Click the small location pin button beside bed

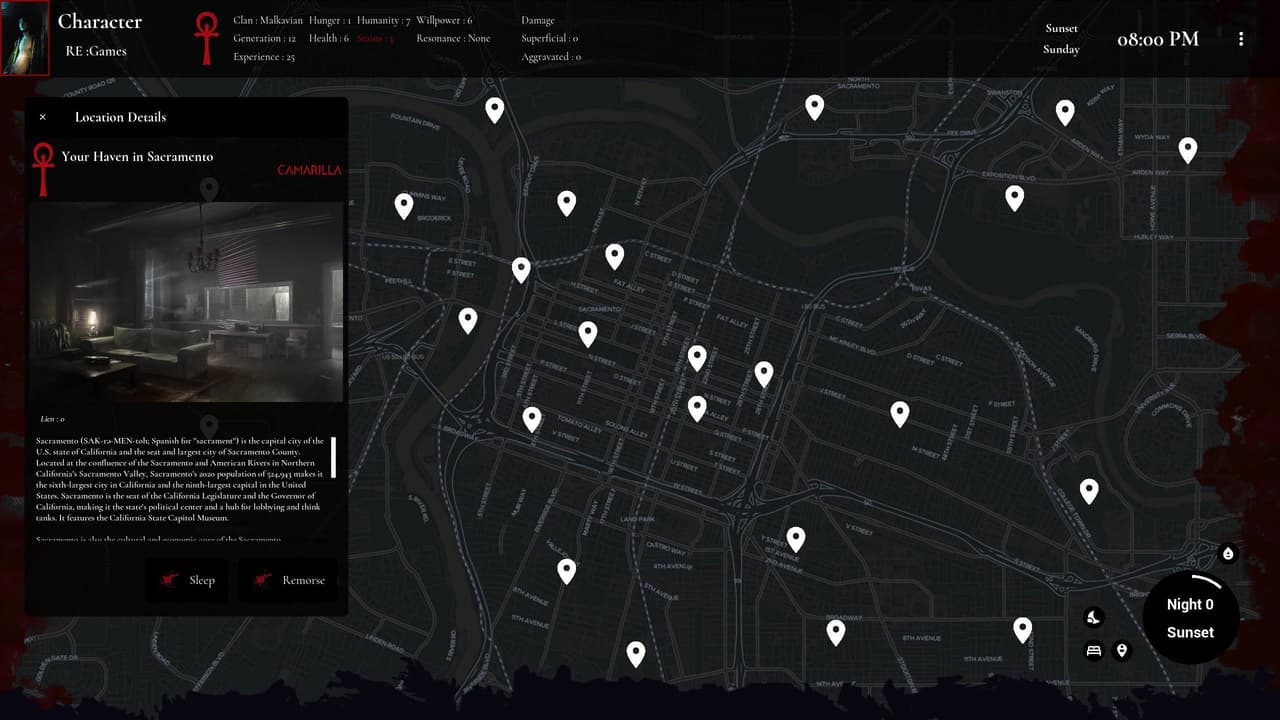pyautogui.click(x=1122, y=651)
